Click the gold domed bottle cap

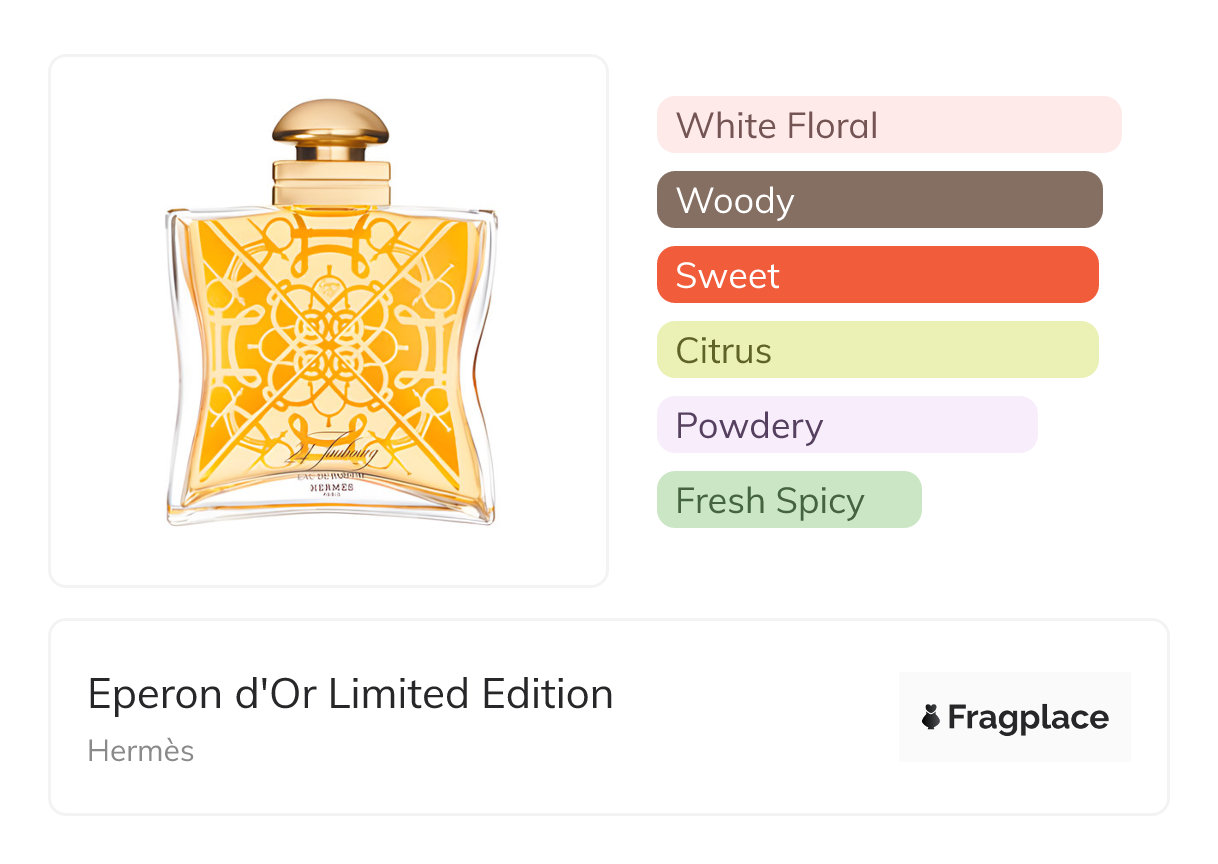pos(331,122)
